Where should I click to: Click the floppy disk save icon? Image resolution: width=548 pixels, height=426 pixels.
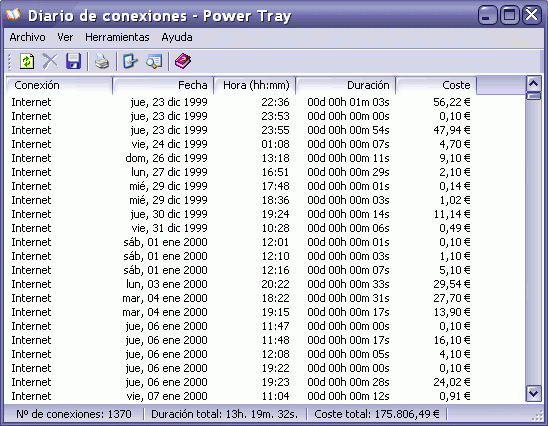coord(73,62)
